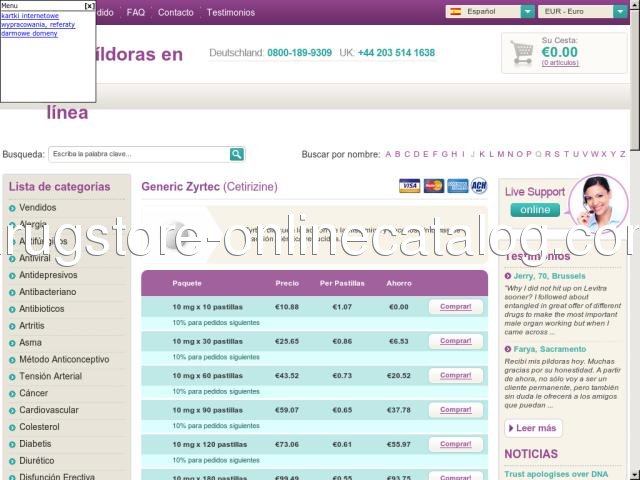Screen dimensions: 640x480
Task: Open the Diabetes category
Action: (x=35, y=444)
